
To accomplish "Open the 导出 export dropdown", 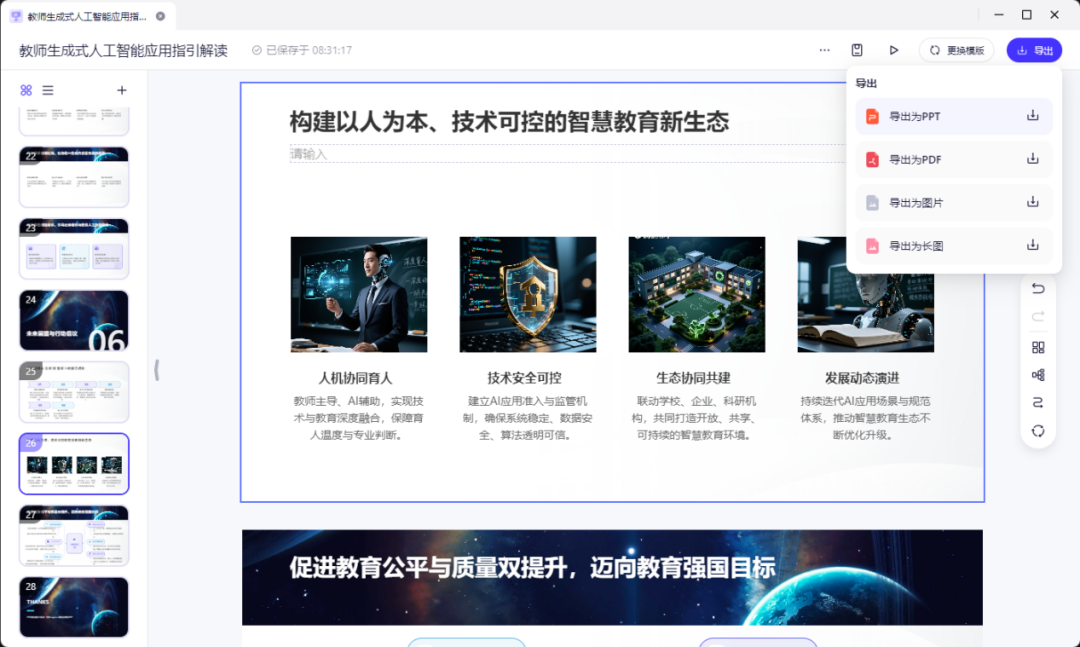I will coord(1034,50).
